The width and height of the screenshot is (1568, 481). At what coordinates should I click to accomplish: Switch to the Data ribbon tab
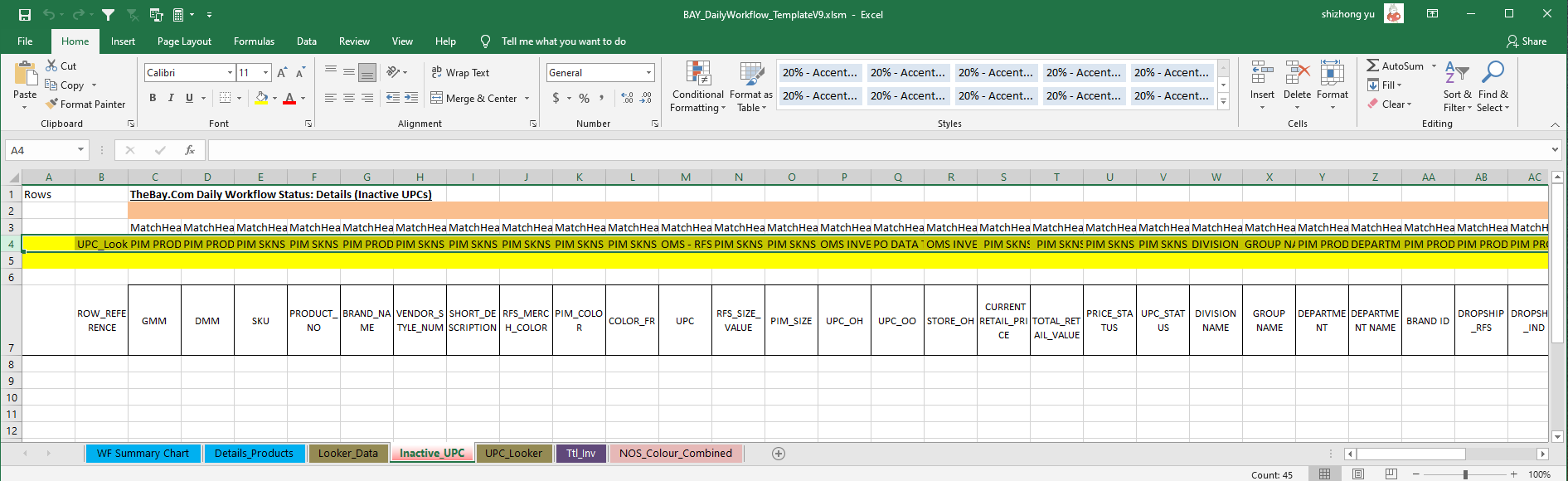(307, 41)
